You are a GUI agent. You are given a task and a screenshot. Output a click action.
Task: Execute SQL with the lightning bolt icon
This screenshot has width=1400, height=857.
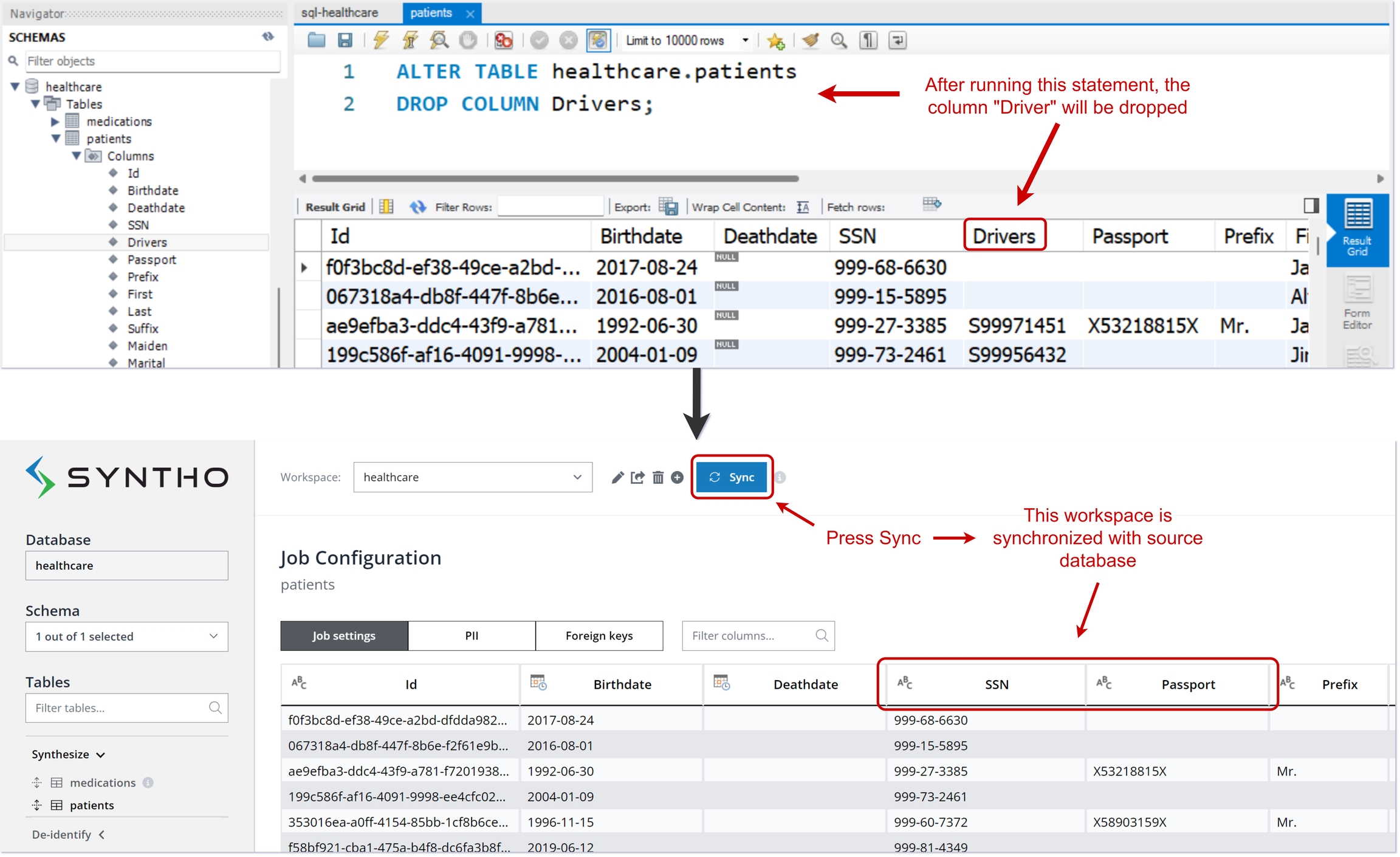tap(381, 41)
